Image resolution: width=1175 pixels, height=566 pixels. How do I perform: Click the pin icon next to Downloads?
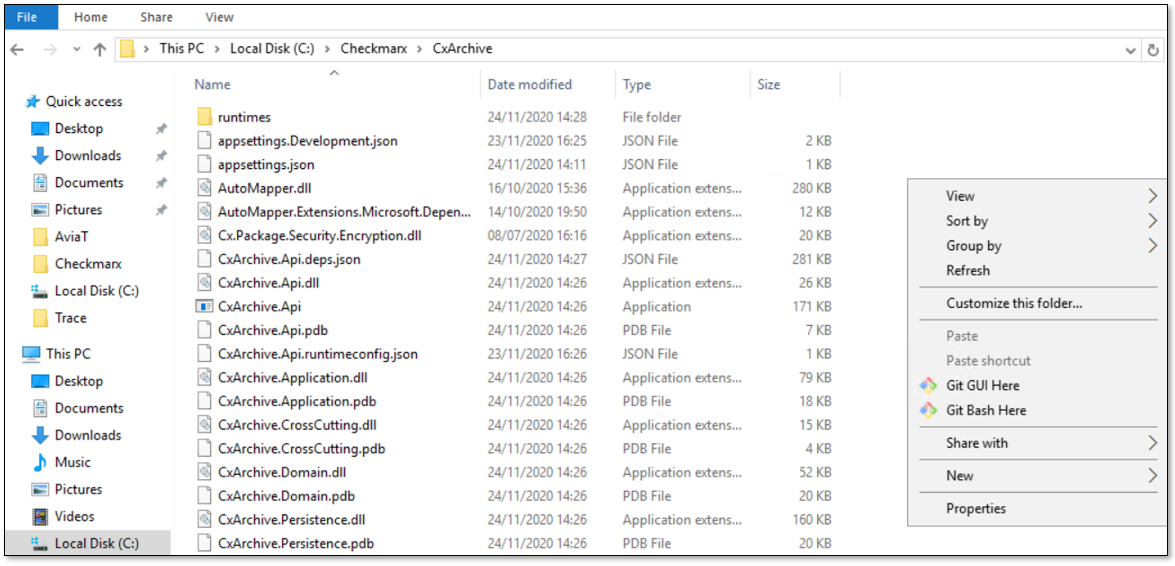tap(160, 156)
